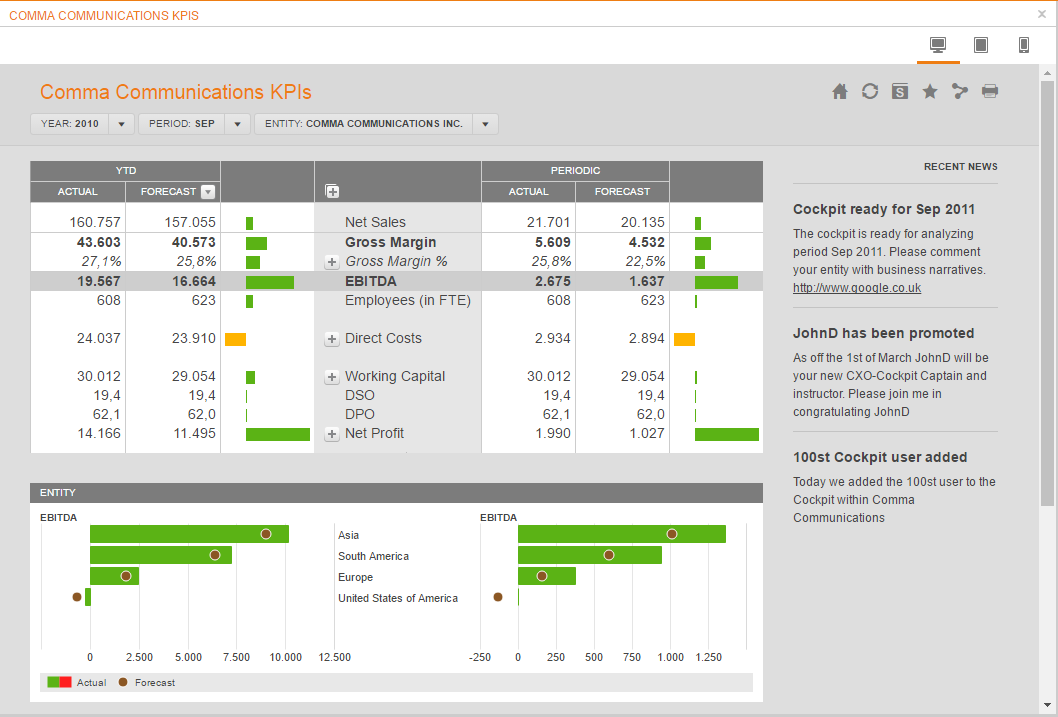This screenshot has height=717, width=1058.
Task: Refresh the dashboard using the reload icon
Action: click(x=870, y=92)
